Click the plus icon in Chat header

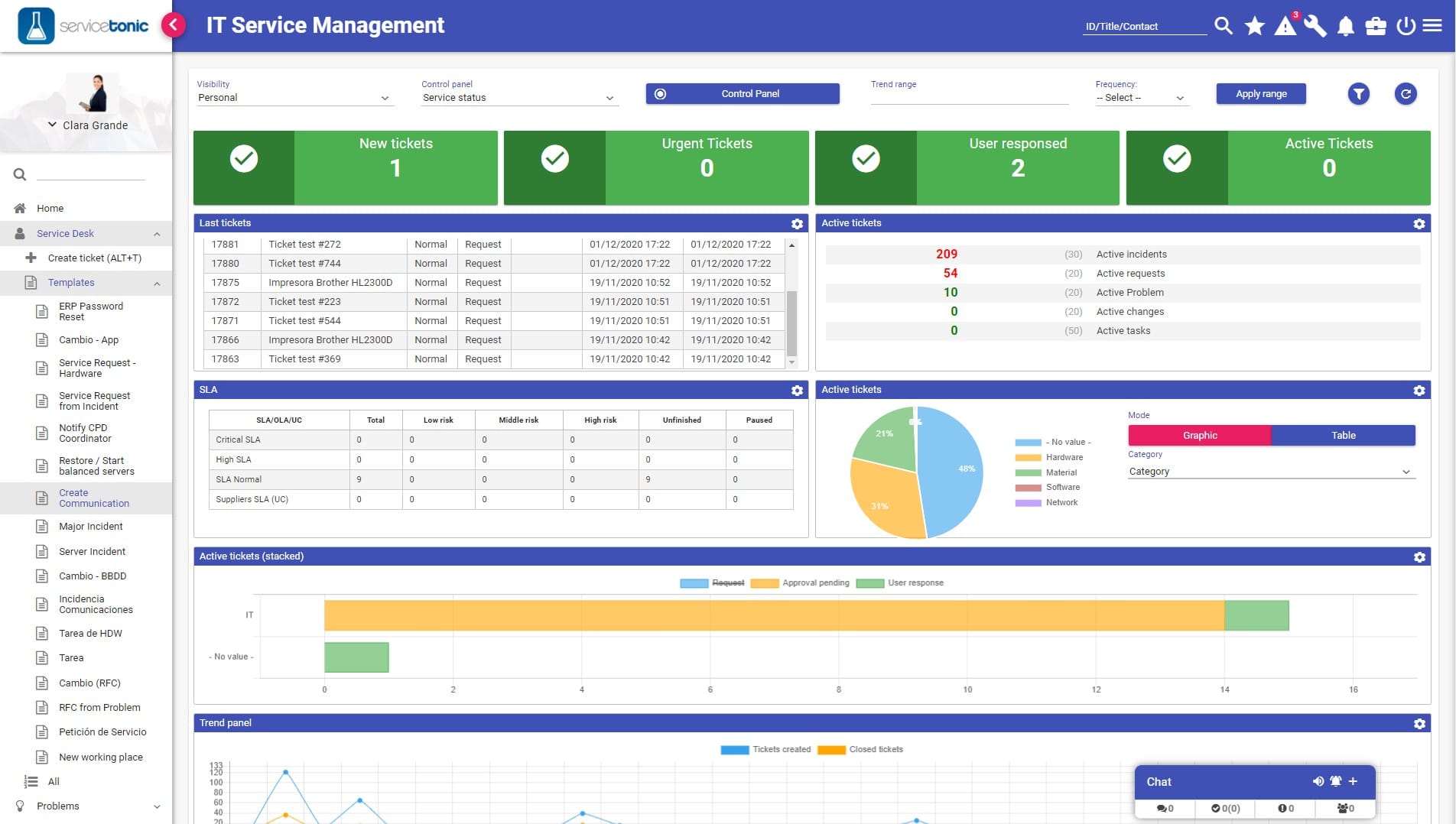click(x=1353, y=781)
